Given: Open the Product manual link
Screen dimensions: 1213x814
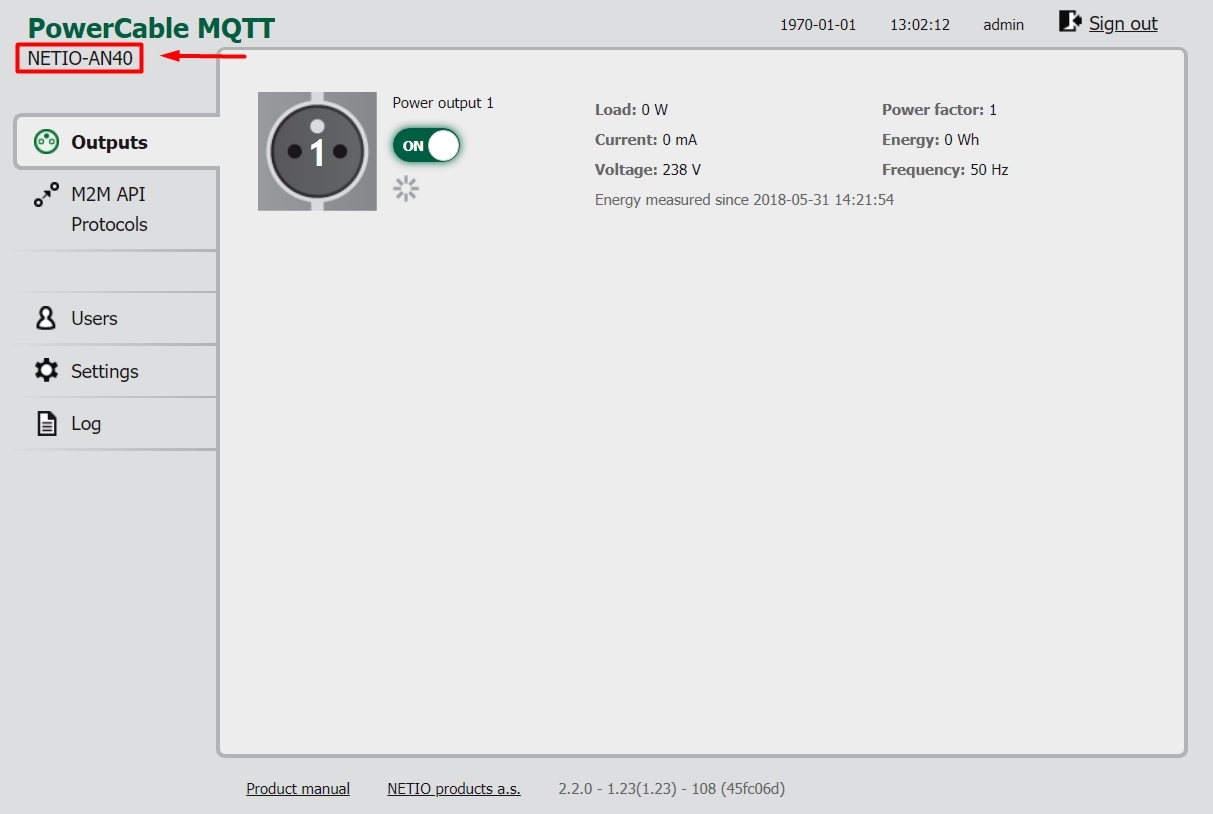Looking at the screenshot, I should pyautogui.click(x=298, y=789).
